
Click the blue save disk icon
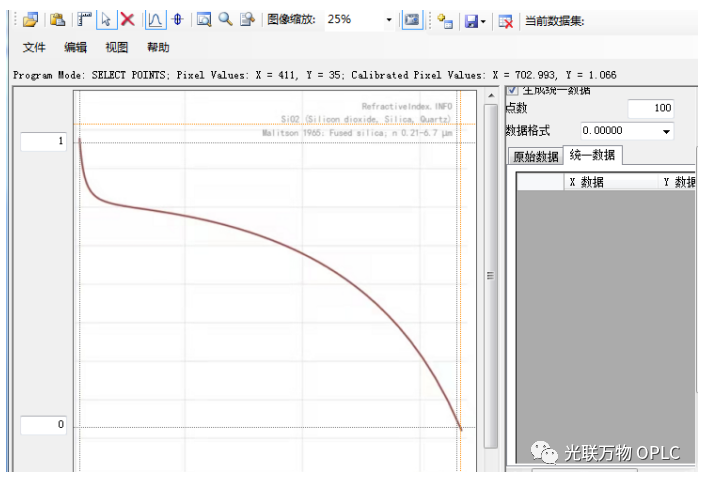[x=470, y=20]
